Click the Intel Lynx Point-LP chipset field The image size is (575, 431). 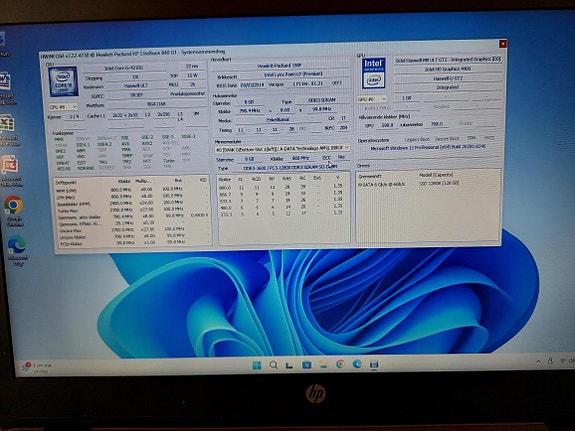point(293,75)
